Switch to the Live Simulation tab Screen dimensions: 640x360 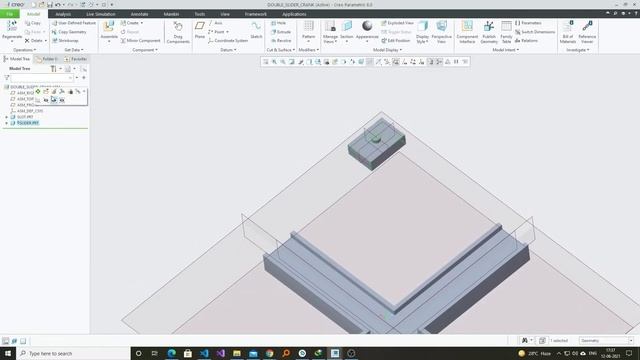(x=101, y=14)
